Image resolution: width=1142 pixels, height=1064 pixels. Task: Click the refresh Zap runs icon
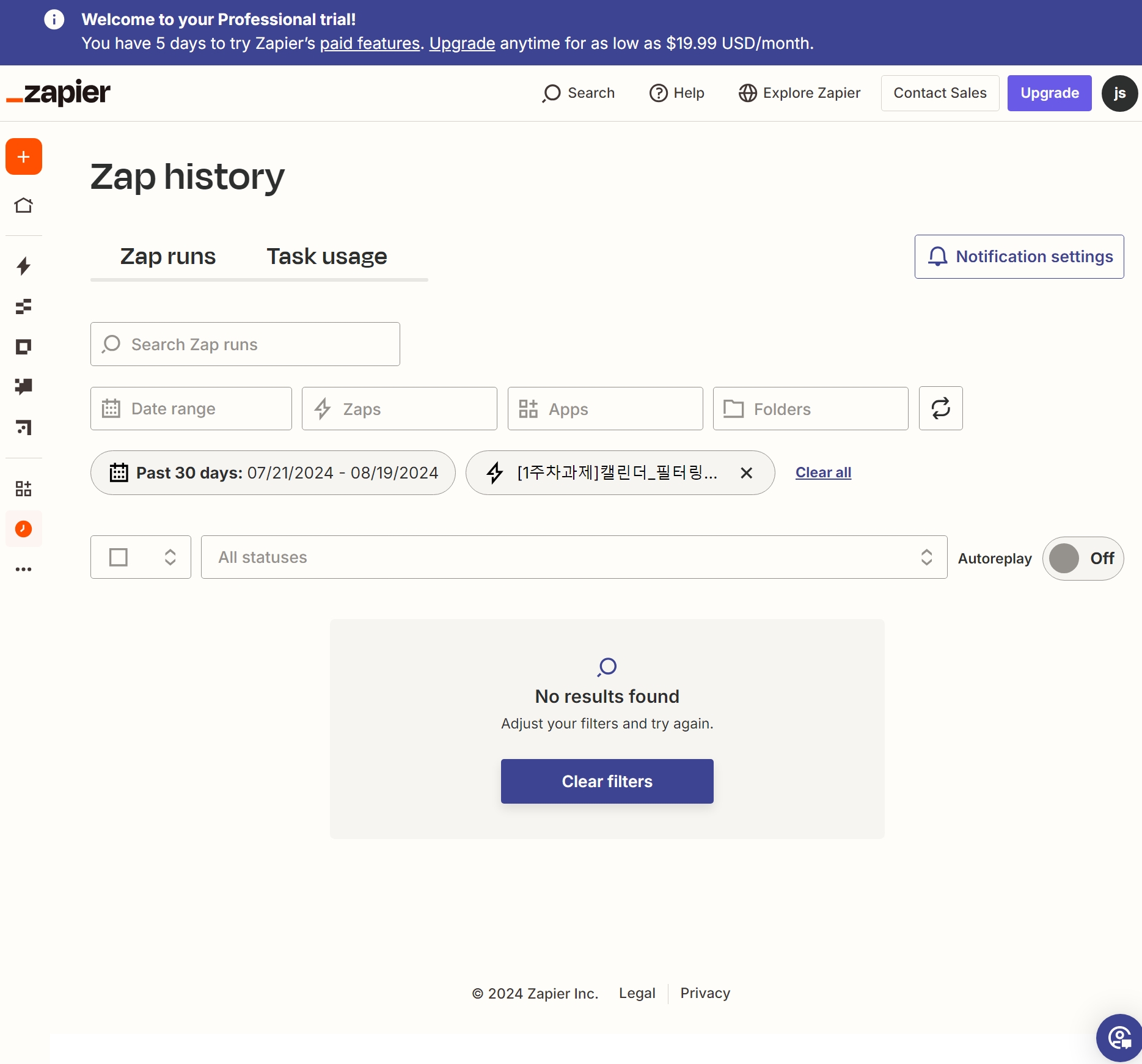[941, 408]
